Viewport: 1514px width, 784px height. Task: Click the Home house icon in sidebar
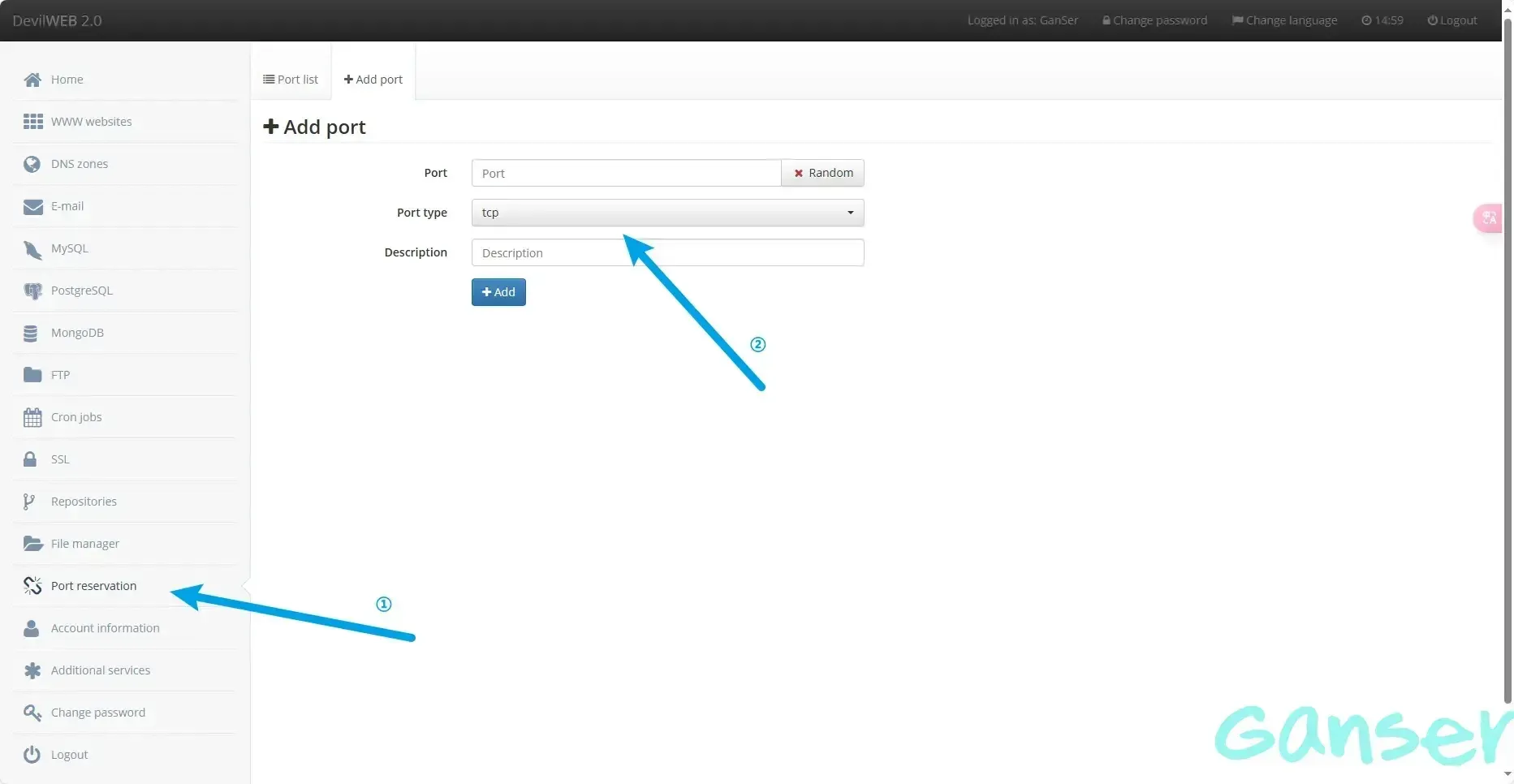pos(32,80)
